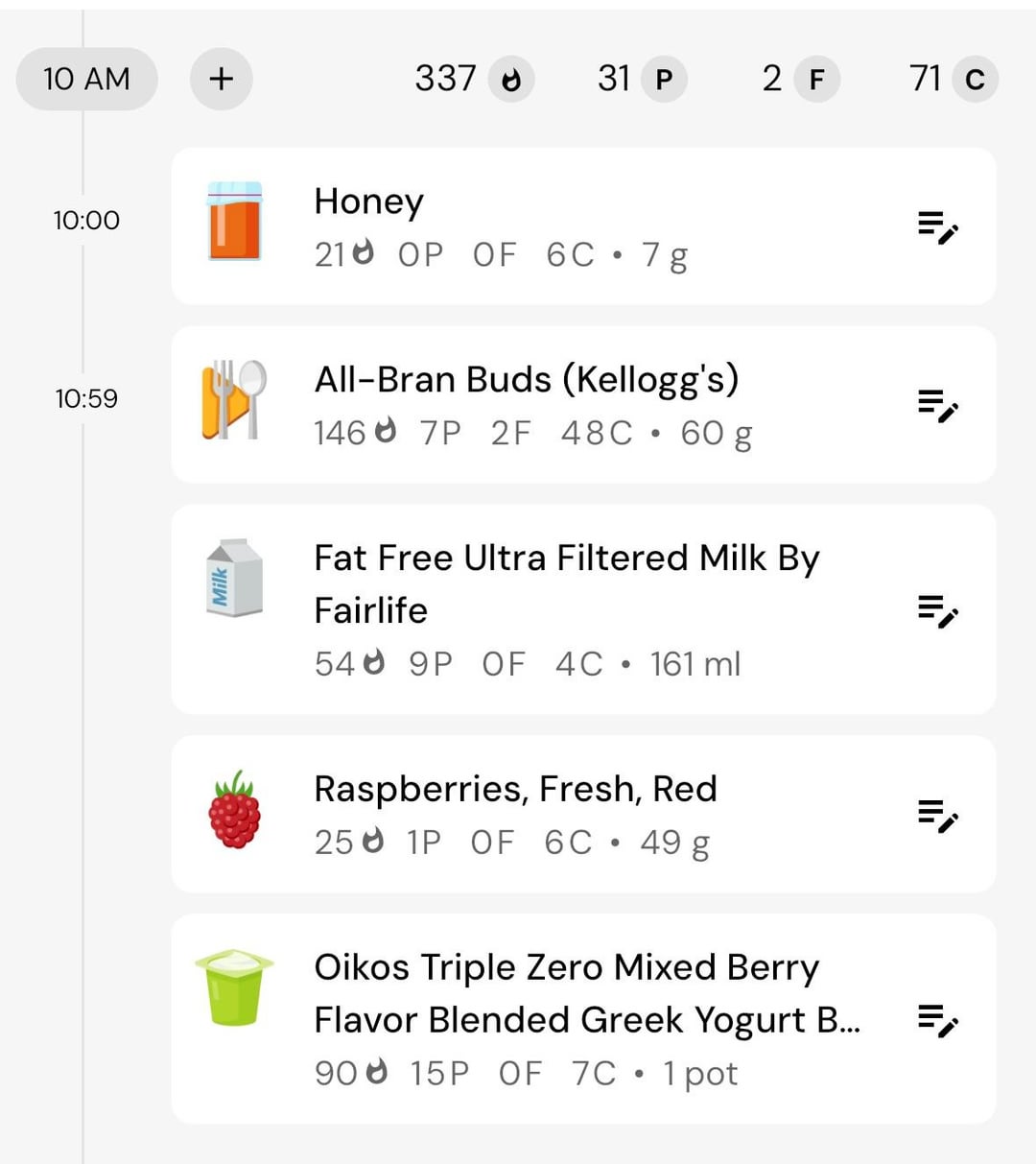Click the milk carton image
The height and width of the screenshot is (1164, 1036).
tap(234, 578)
